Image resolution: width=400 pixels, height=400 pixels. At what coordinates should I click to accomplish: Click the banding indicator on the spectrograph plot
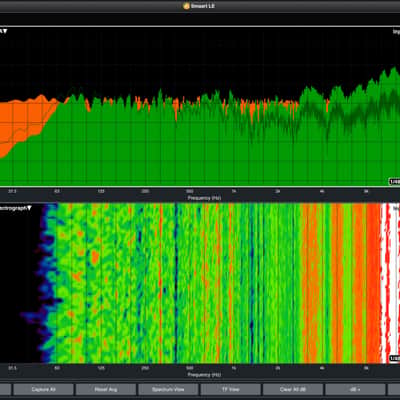394,358
